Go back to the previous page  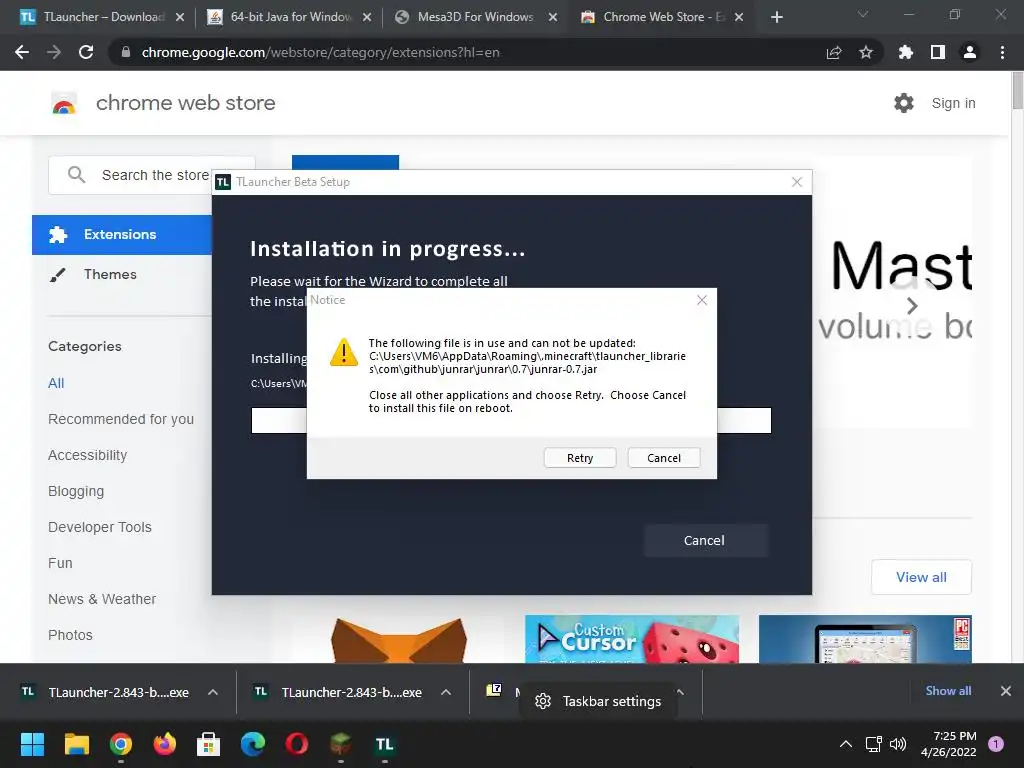point(22,52)
